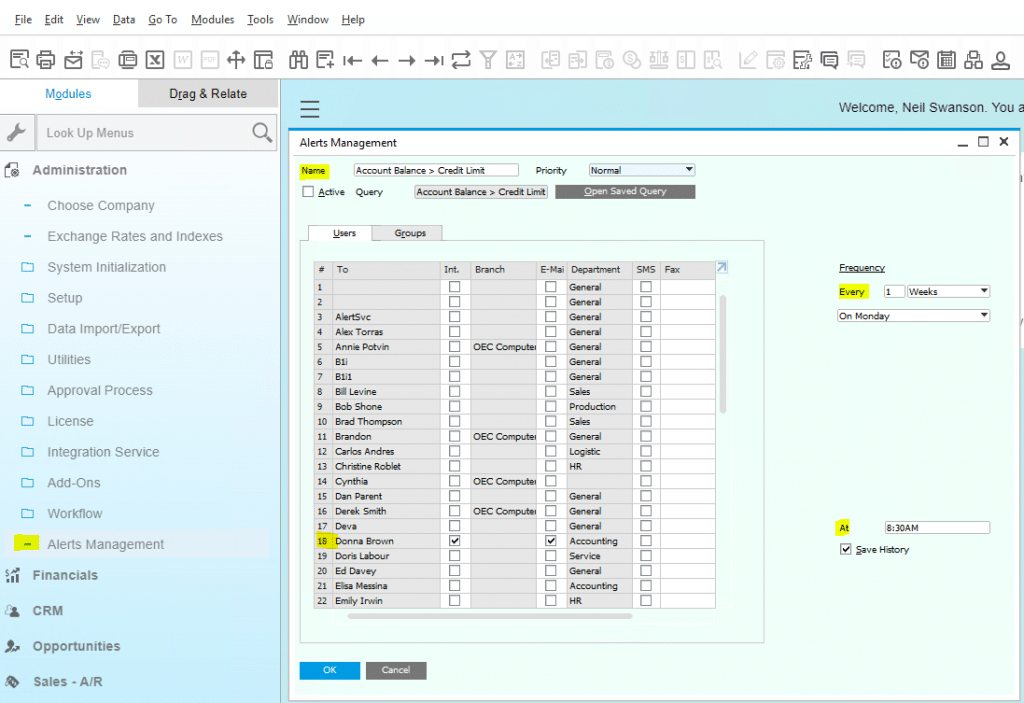Enable the E-Mail checkbox for Donna Brown
Screen dimensions: 1024x703
[550, 540]
